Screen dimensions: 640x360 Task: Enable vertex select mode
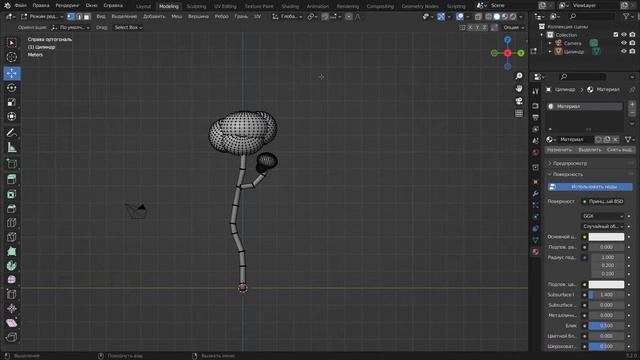coord(71,17)
